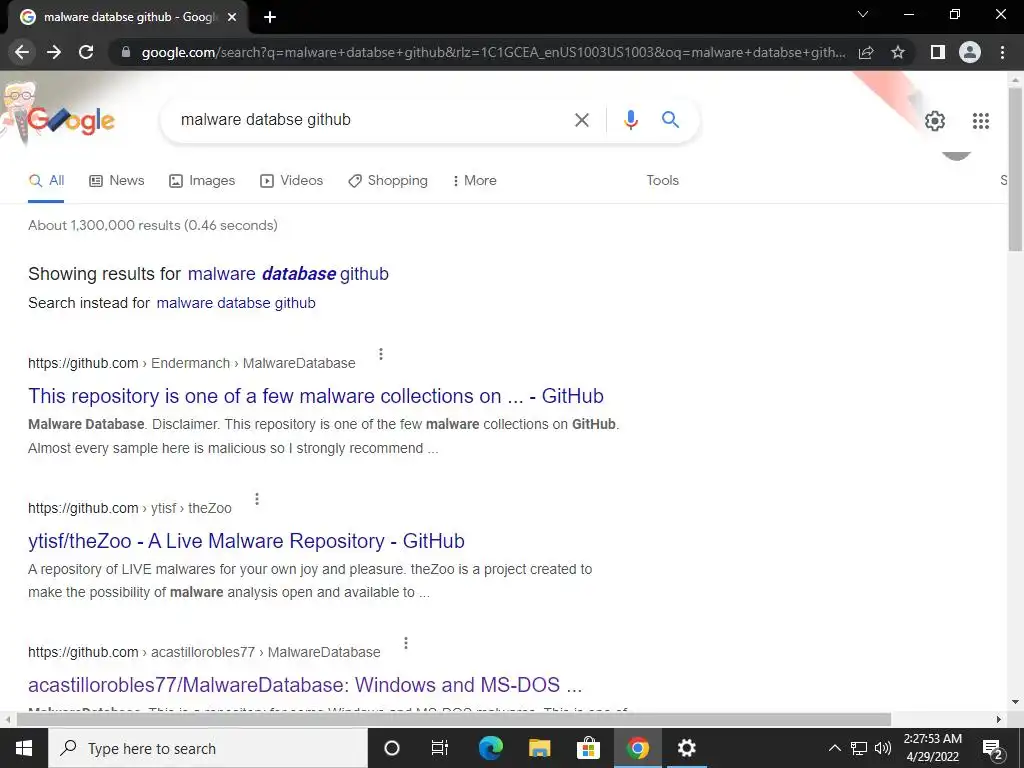Clear the search query with X

[x=581, y=120]
